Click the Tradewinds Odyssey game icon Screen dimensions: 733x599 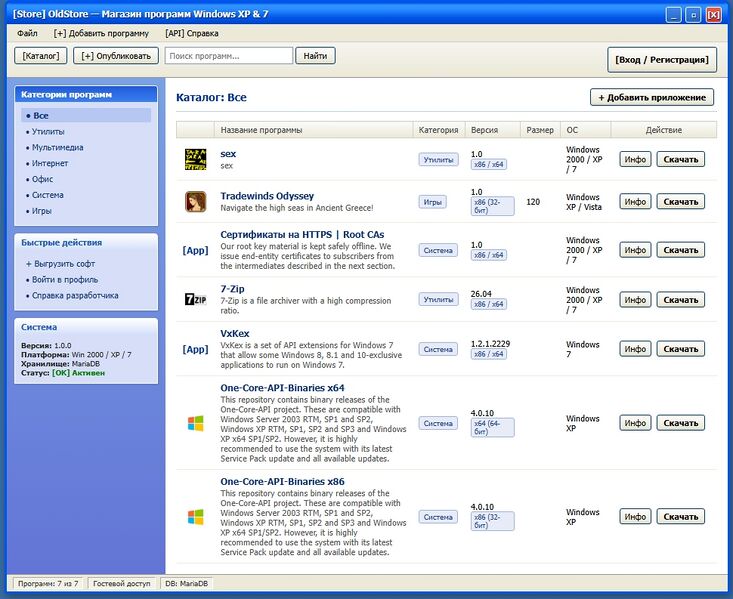pyautogui.click(x=195, y=202)
